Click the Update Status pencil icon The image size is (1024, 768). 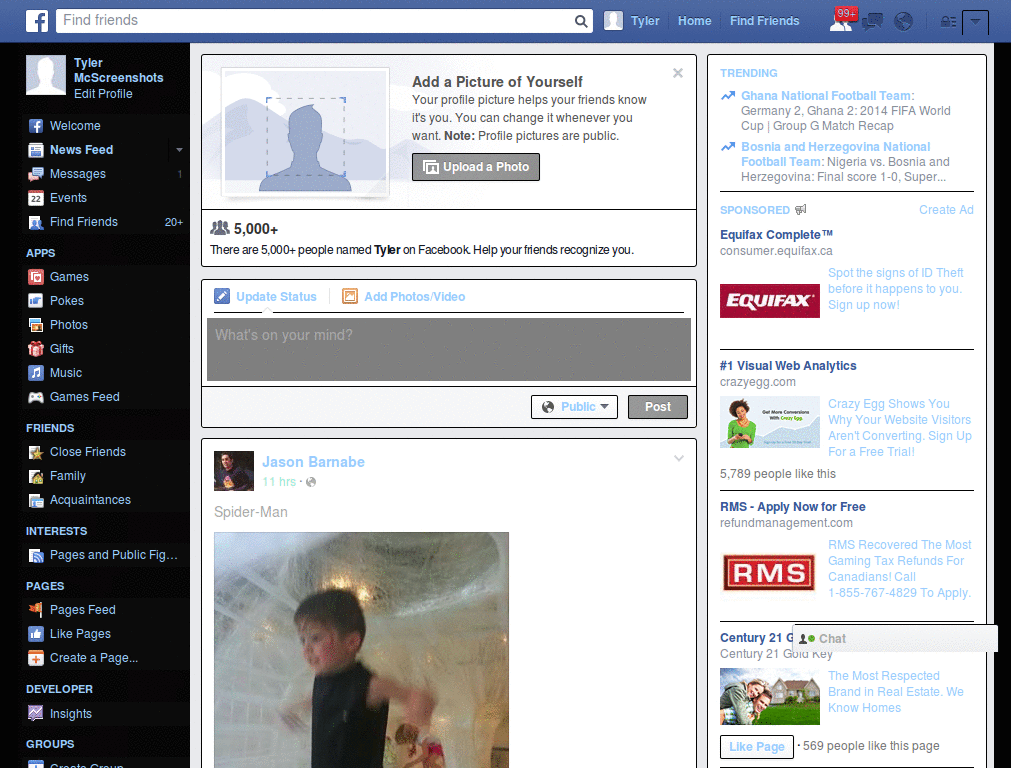click(222, 296)
